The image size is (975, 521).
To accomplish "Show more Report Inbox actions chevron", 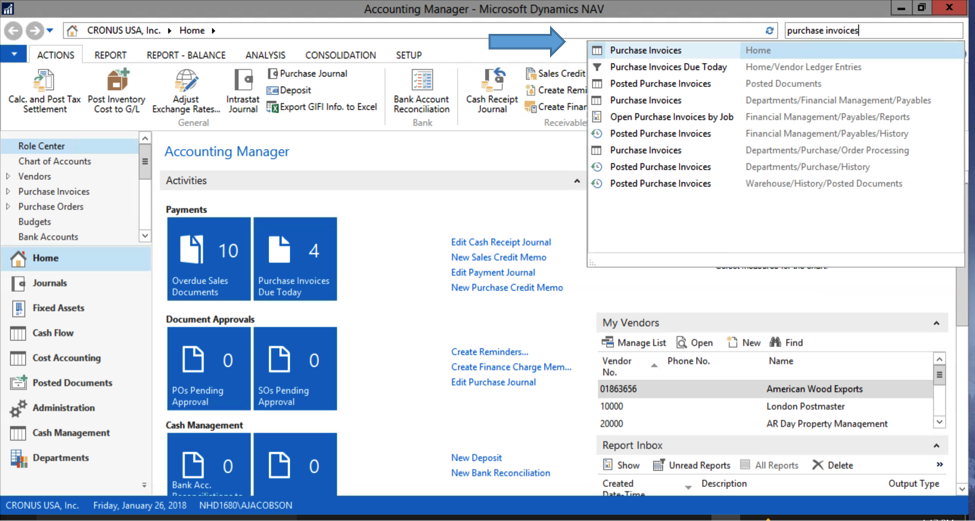I will [x=940, y=464].
